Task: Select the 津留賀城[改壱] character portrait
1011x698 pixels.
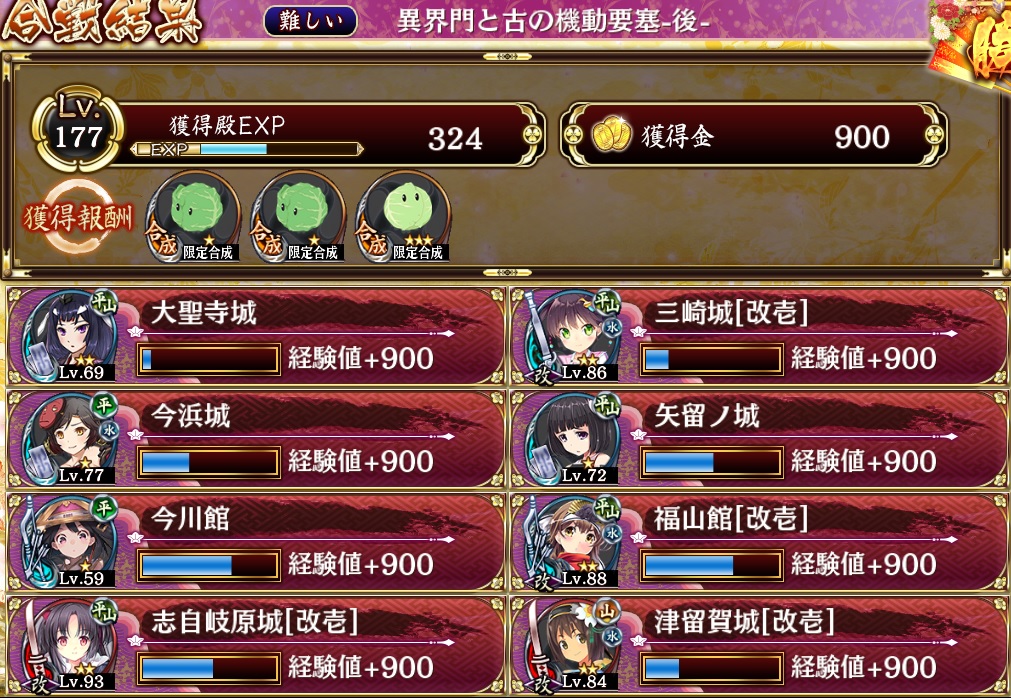Action: 573,645
